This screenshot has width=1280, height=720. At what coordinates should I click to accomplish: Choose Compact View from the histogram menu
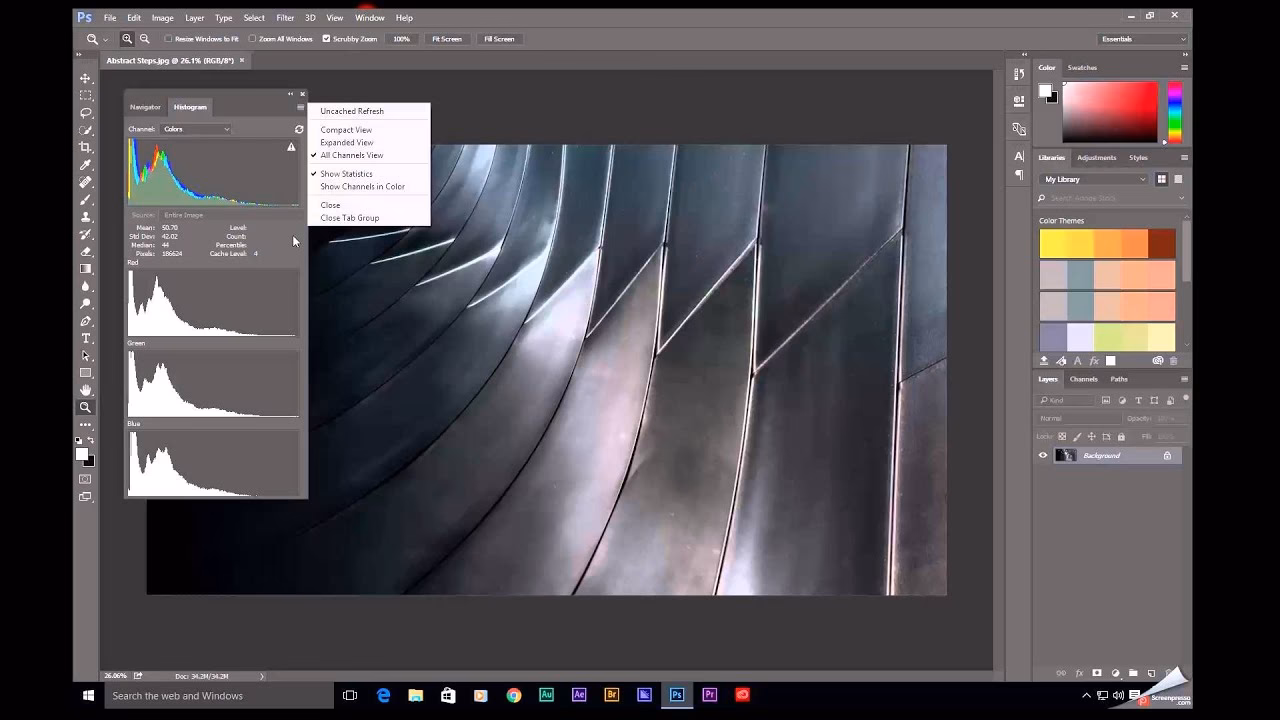346,130
